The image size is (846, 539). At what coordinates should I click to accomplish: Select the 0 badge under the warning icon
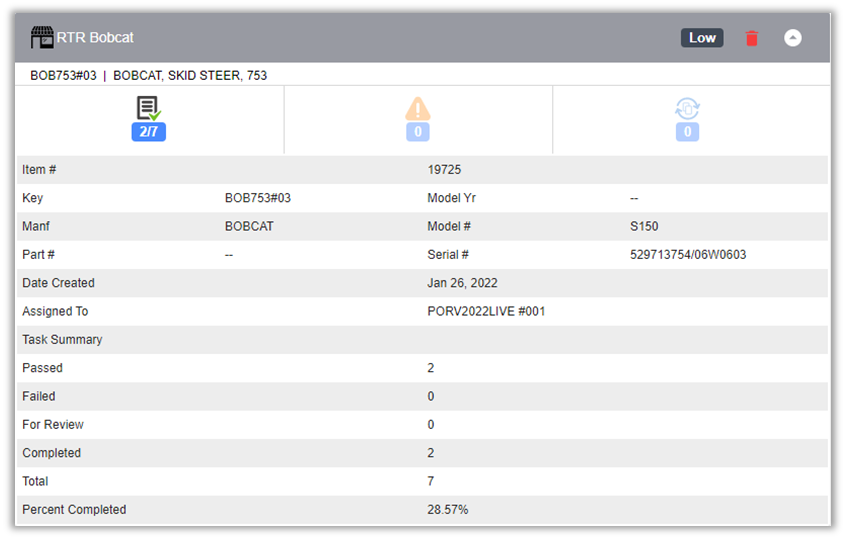click(x=417, y=132)
